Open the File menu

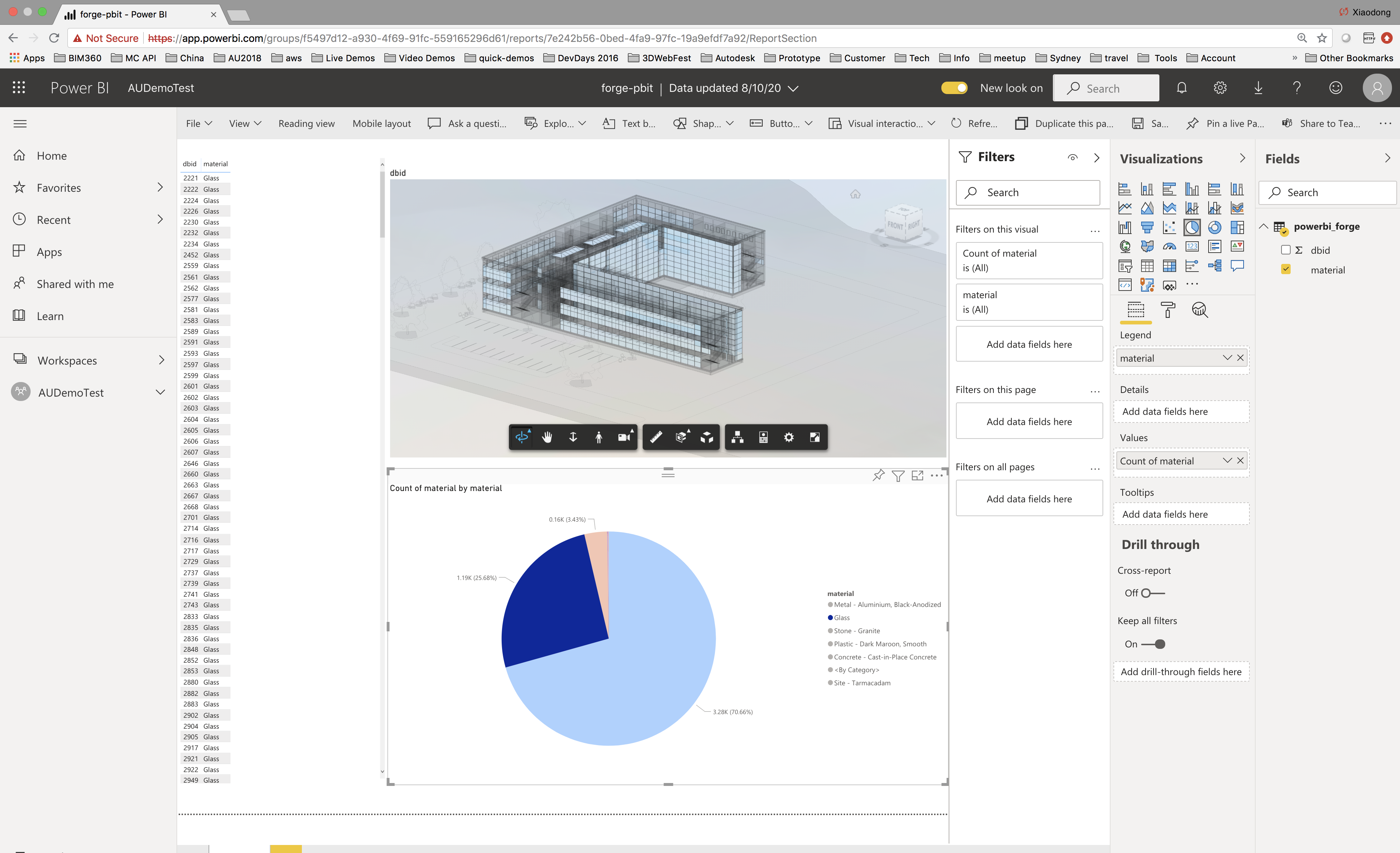tap(199, 123)
